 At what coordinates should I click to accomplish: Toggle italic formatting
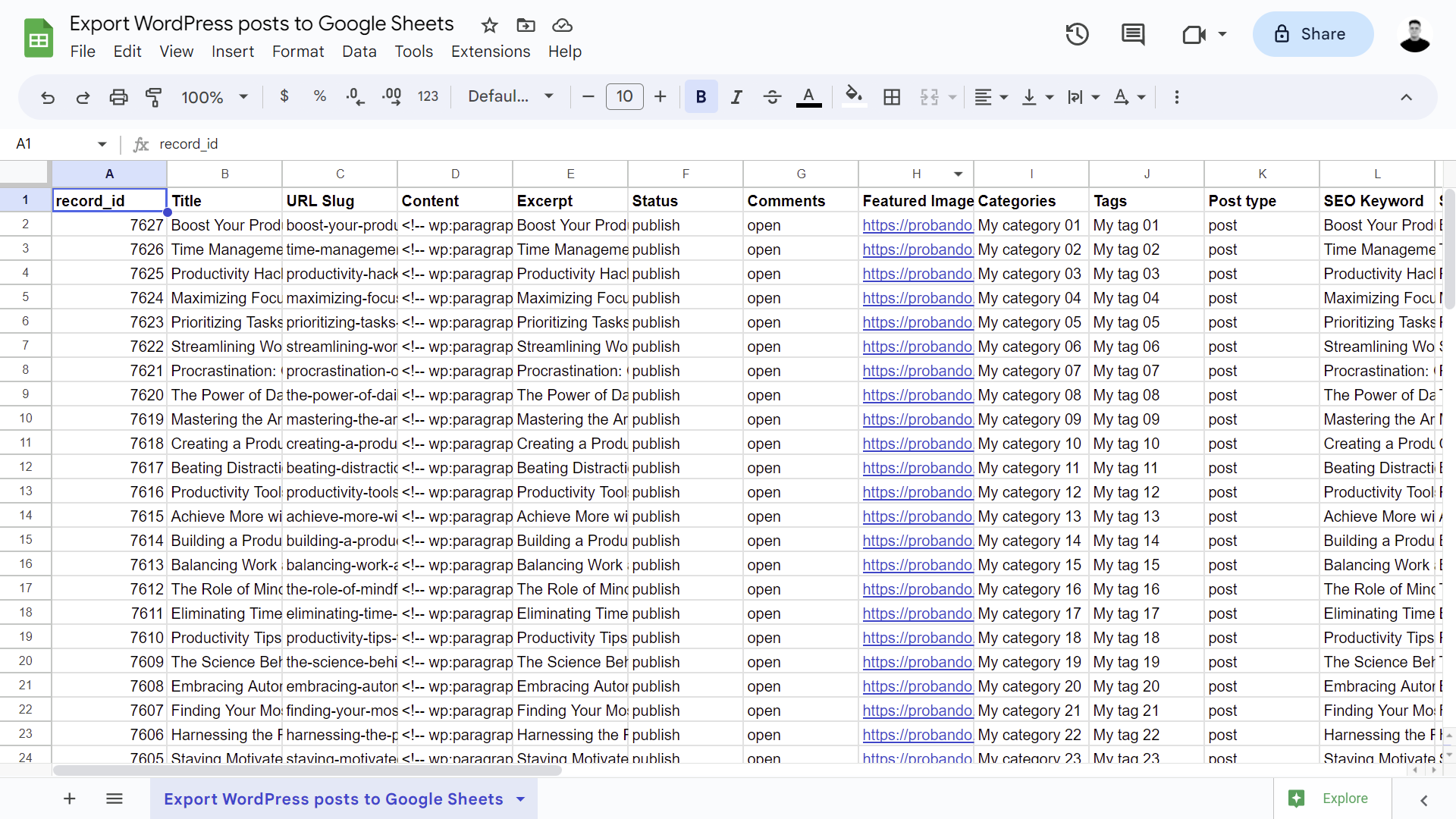(x=736, y=97)
